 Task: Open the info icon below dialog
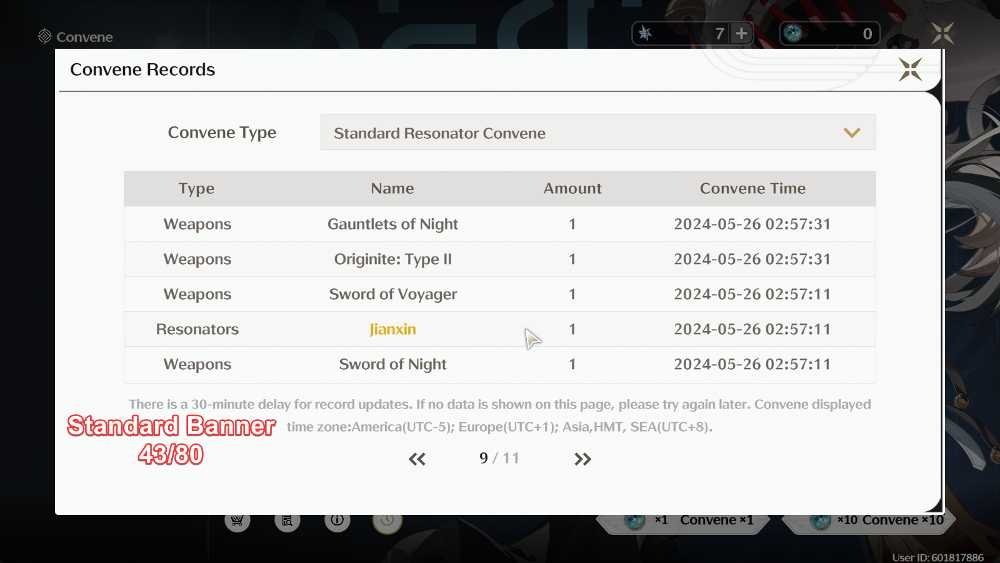click(x=337, y=520)
